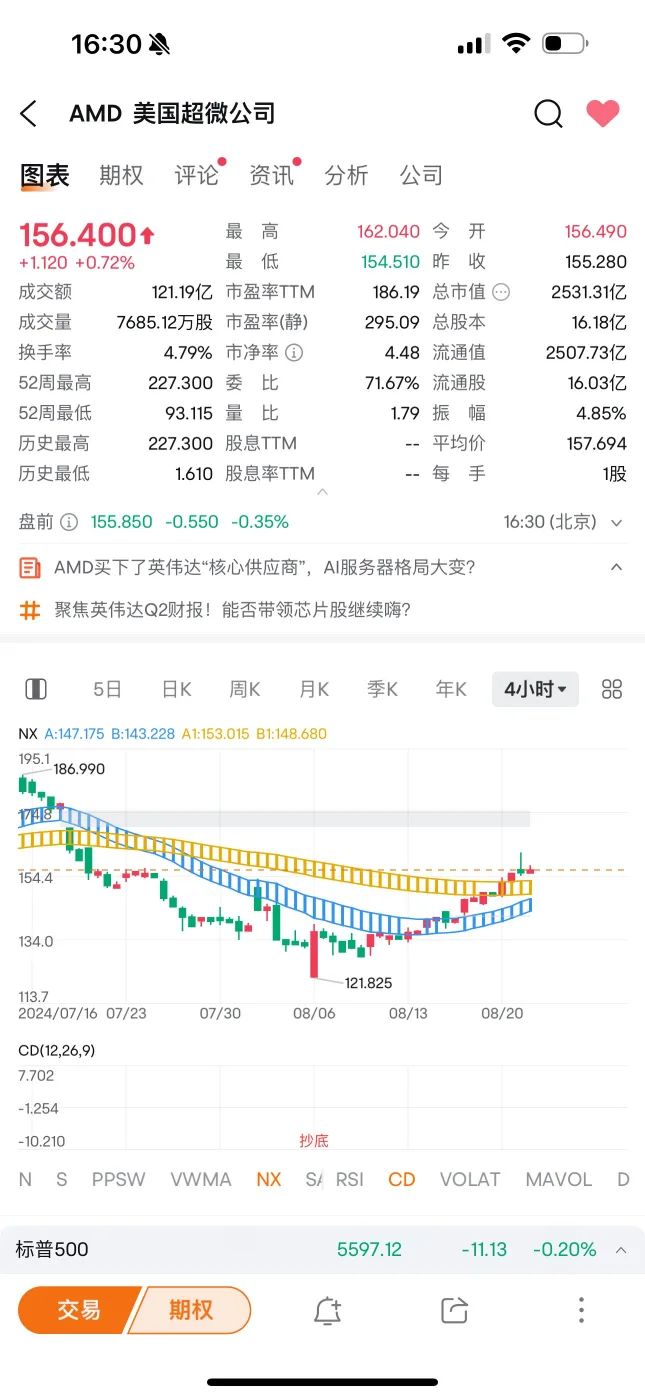This screenshot has width=645, height=1398.
Task: Select the VWMA indicator
Action: pos(201,1180)
